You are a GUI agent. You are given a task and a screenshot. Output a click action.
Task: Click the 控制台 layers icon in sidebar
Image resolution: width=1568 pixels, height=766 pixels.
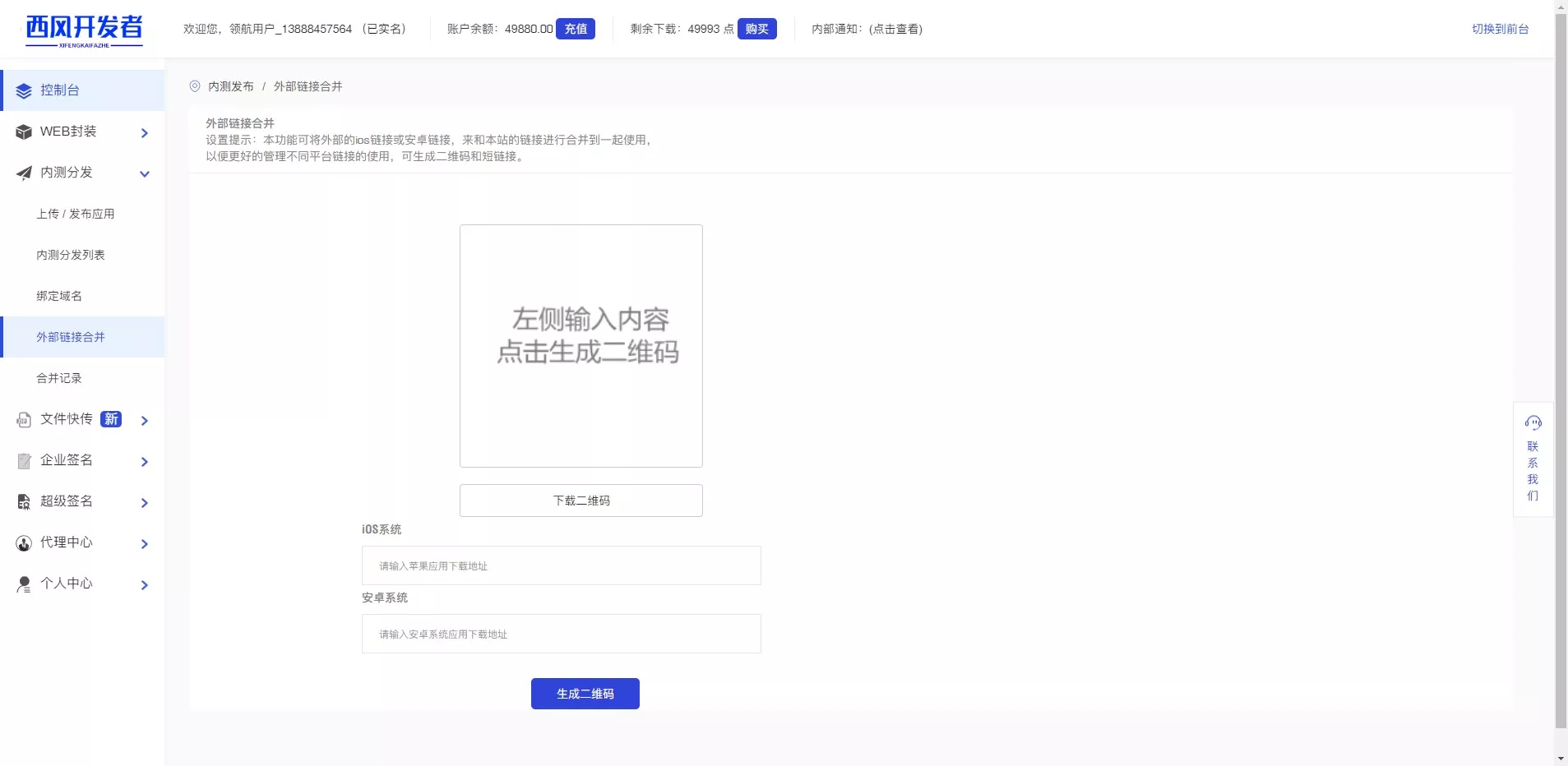pyautogui.click(x=24, y=91)
